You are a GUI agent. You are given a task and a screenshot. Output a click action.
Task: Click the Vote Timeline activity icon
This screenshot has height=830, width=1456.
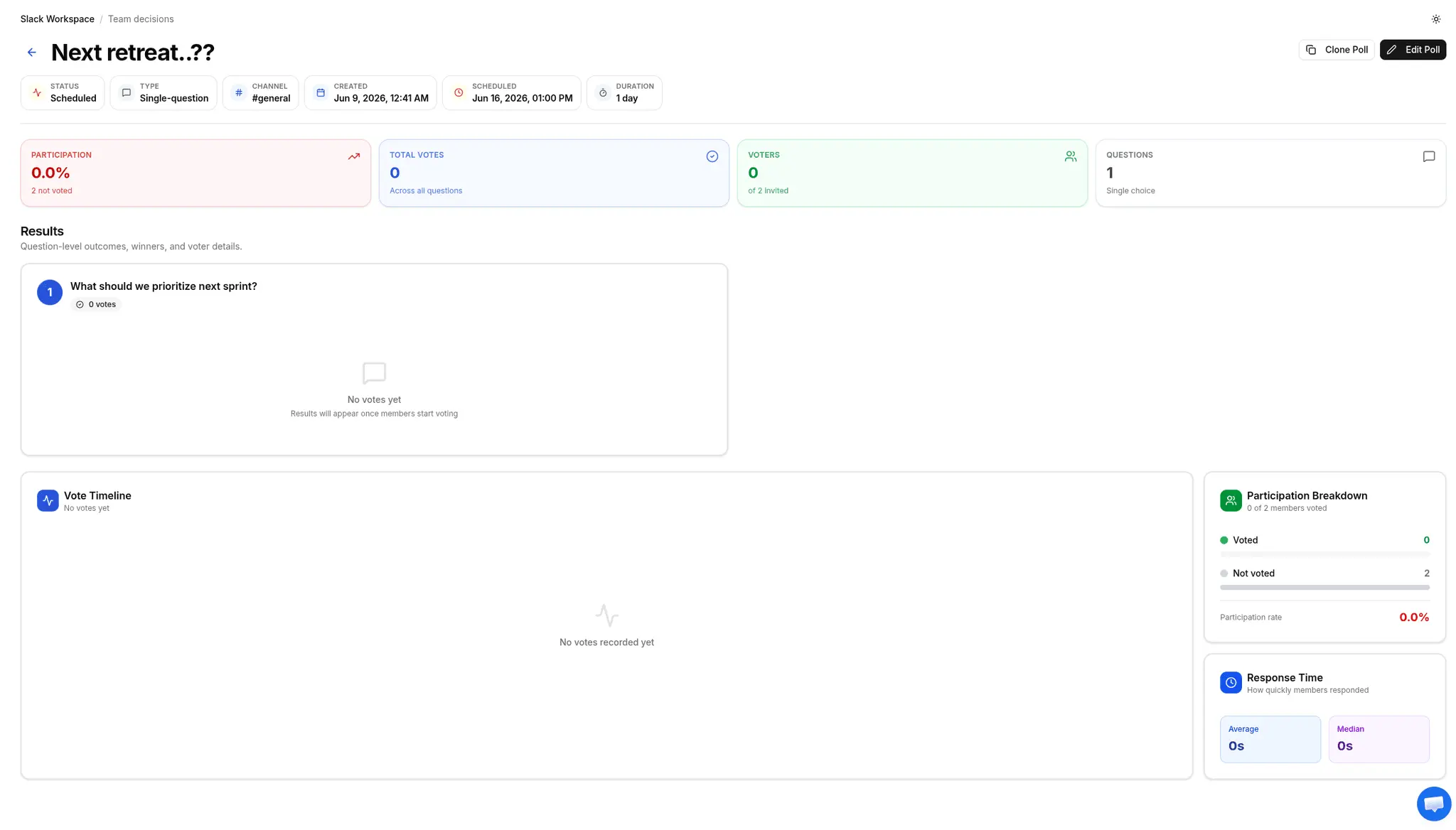pyautogui.click(x=48, y=500)
